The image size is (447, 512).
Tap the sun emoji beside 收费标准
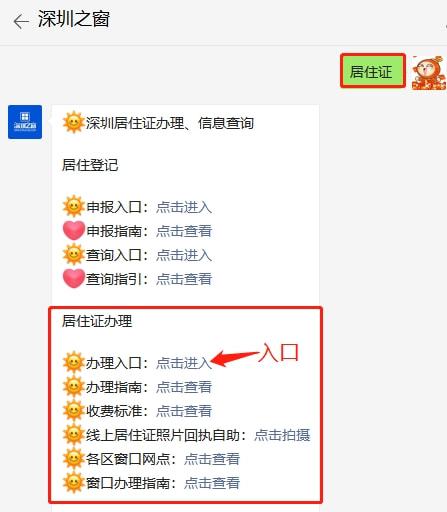[x=73, y=410]
